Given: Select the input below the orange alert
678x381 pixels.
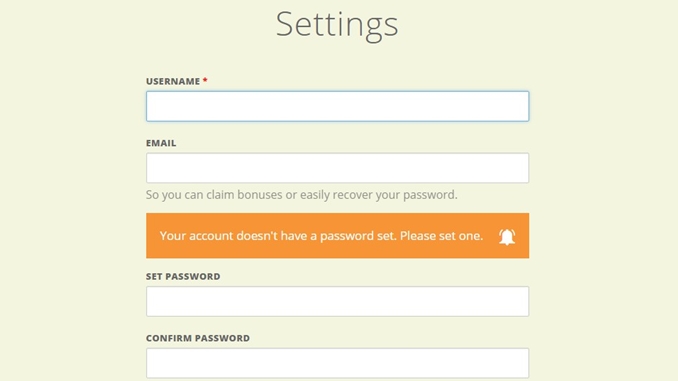Looking at the screenshot, I should coord(337,301).
